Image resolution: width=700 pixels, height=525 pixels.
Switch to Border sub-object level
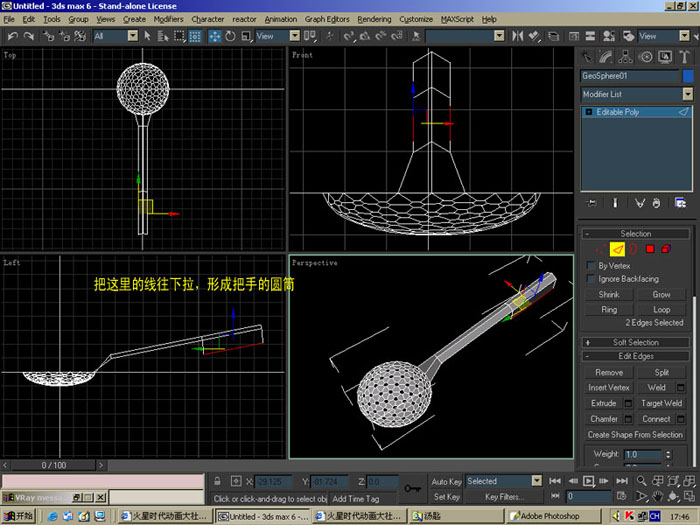[x=633, y=249]
